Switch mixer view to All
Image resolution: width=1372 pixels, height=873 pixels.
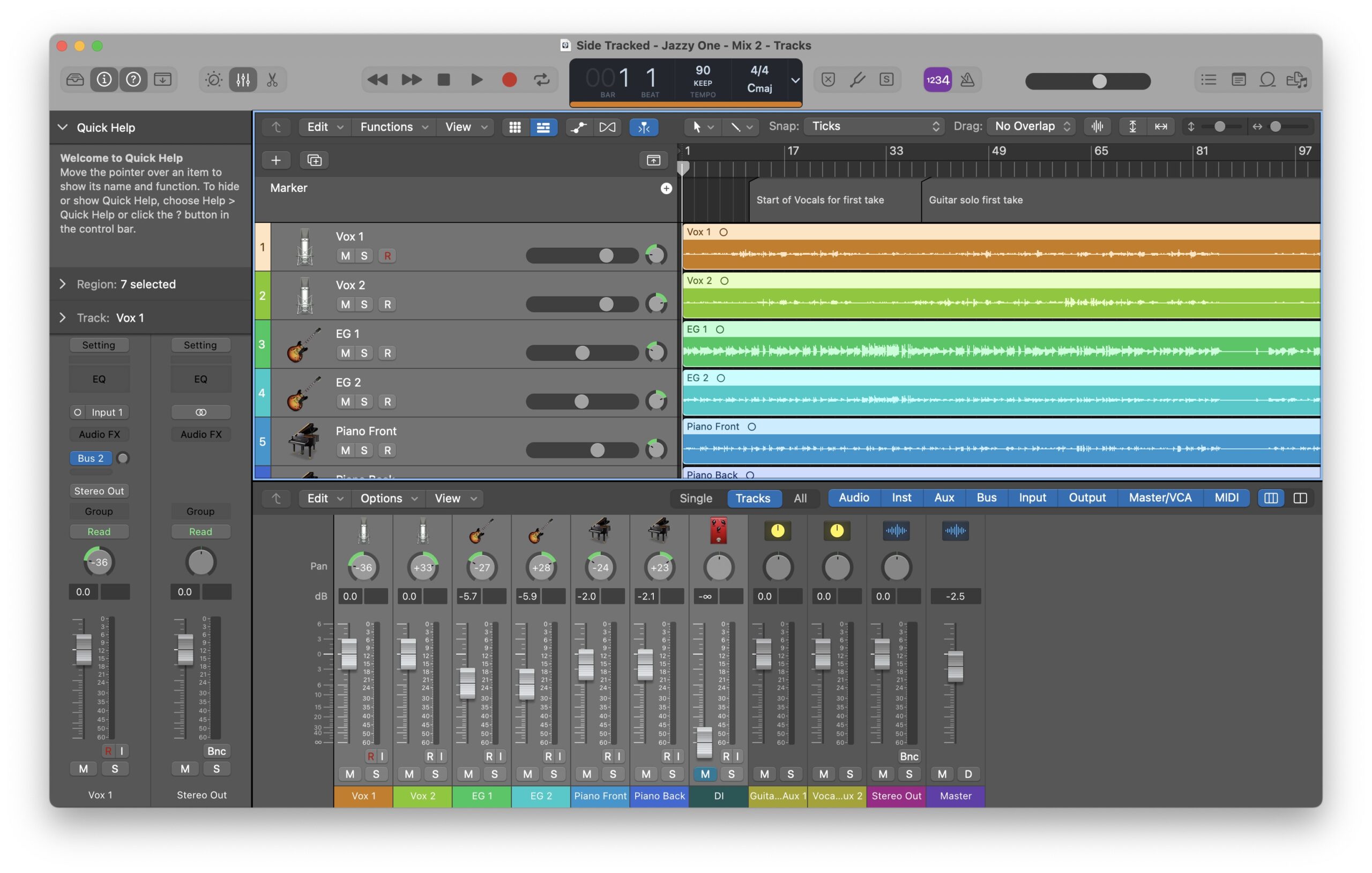800,498
